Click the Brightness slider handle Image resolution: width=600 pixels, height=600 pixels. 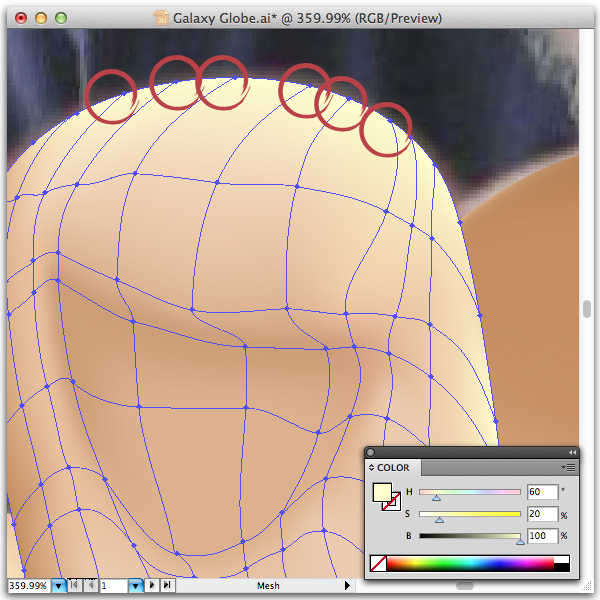(x=520, y=542)
